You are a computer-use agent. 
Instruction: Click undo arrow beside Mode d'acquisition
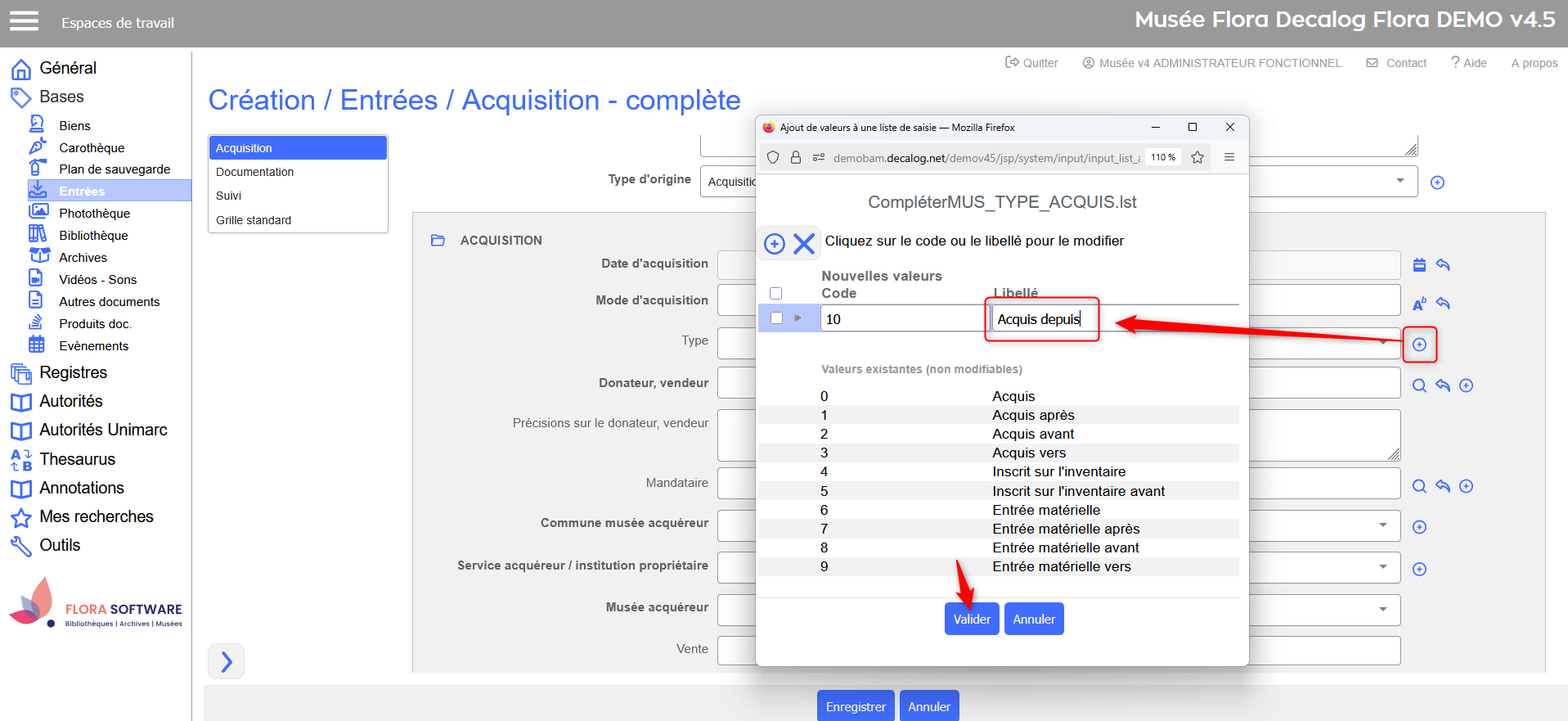tap(1443, 304)
